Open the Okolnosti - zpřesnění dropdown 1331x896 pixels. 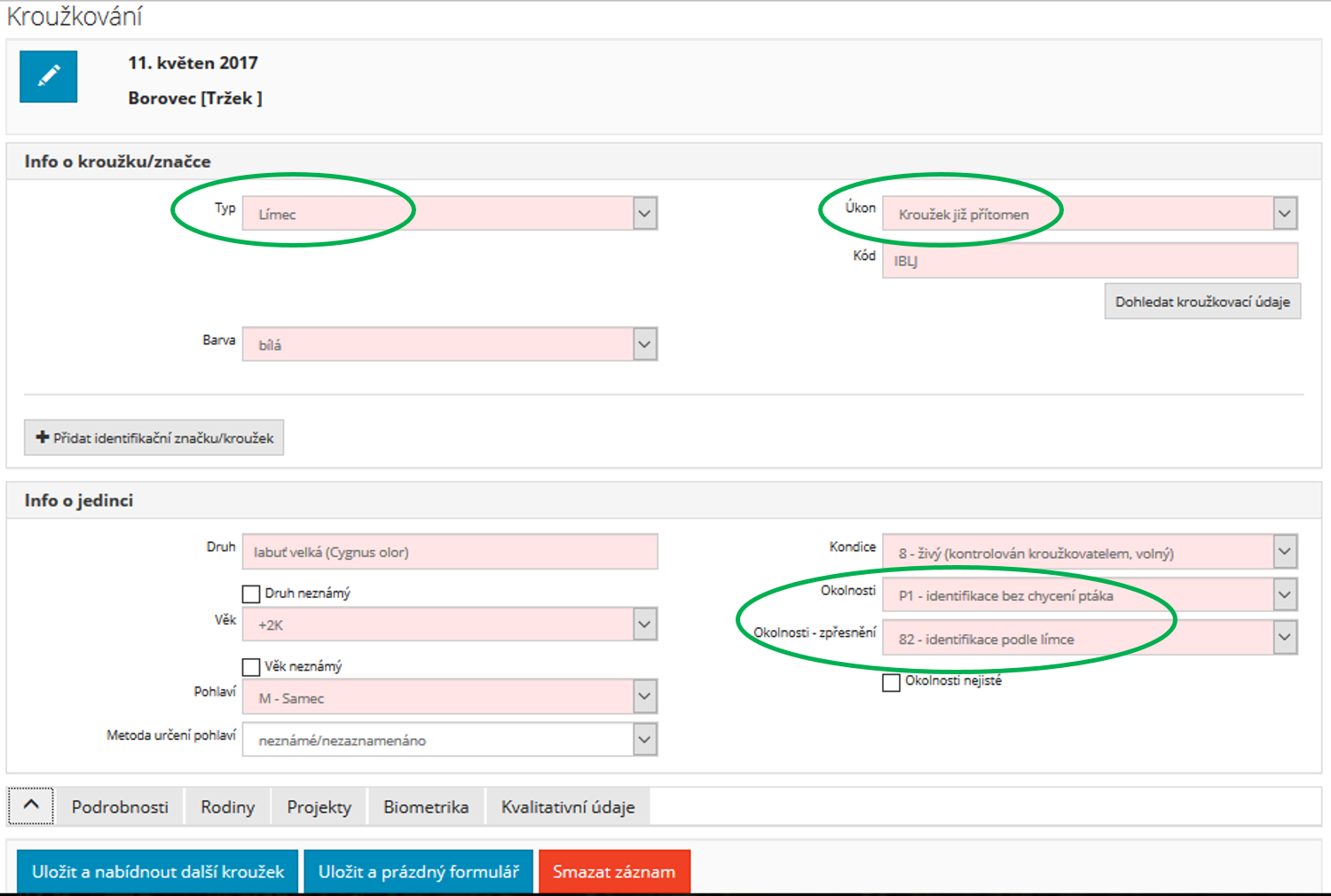coord(1090,638)
